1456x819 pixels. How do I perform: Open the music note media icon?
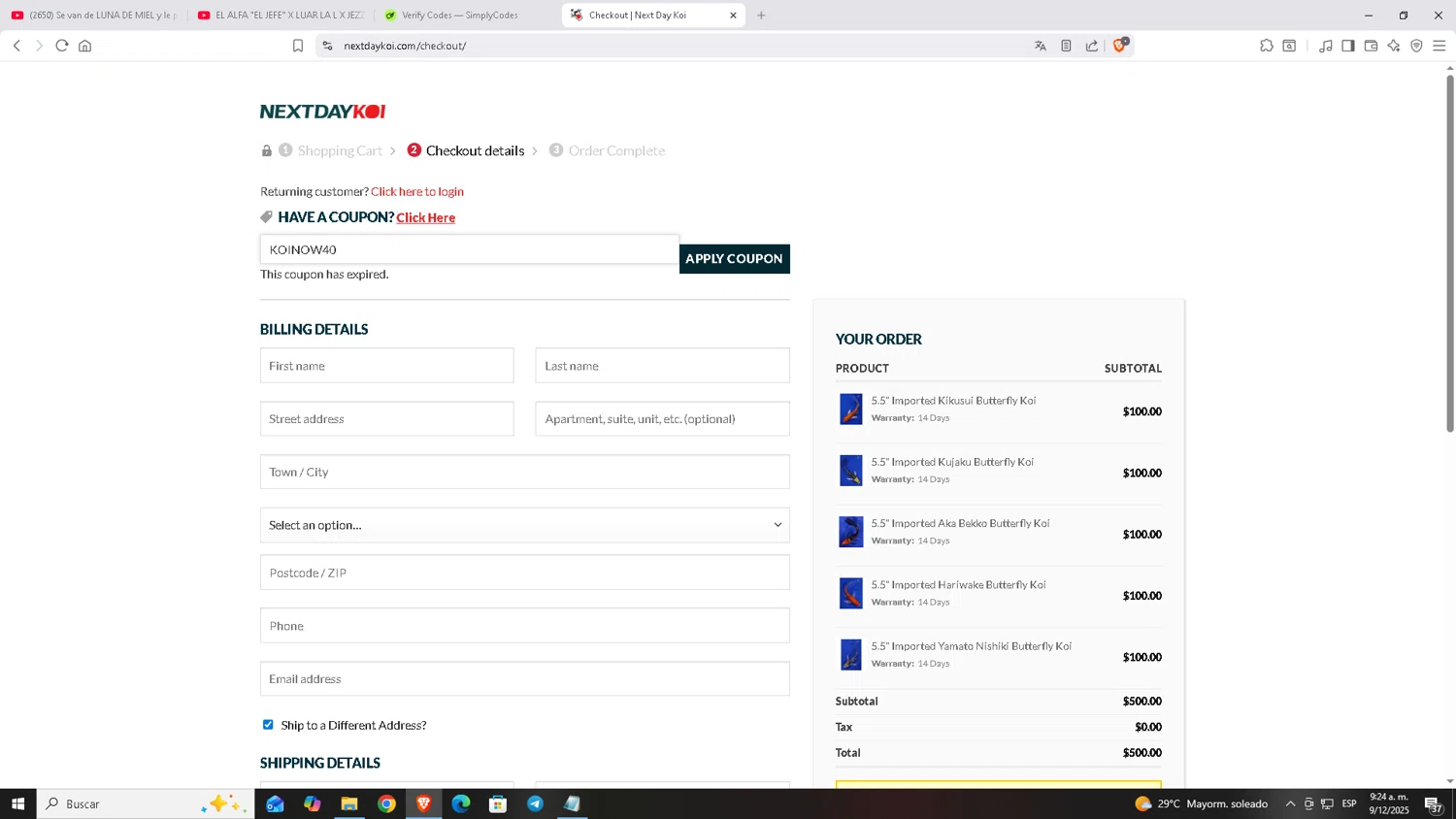pyautogui.click(x=1326, y=46)
